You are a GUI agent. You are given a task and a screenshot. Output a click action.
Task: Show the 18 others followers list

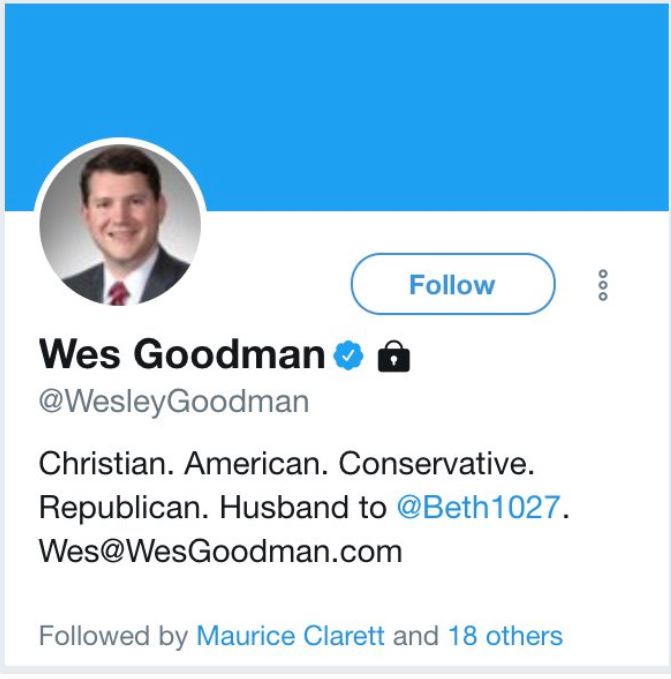click(x=504, y=635)
